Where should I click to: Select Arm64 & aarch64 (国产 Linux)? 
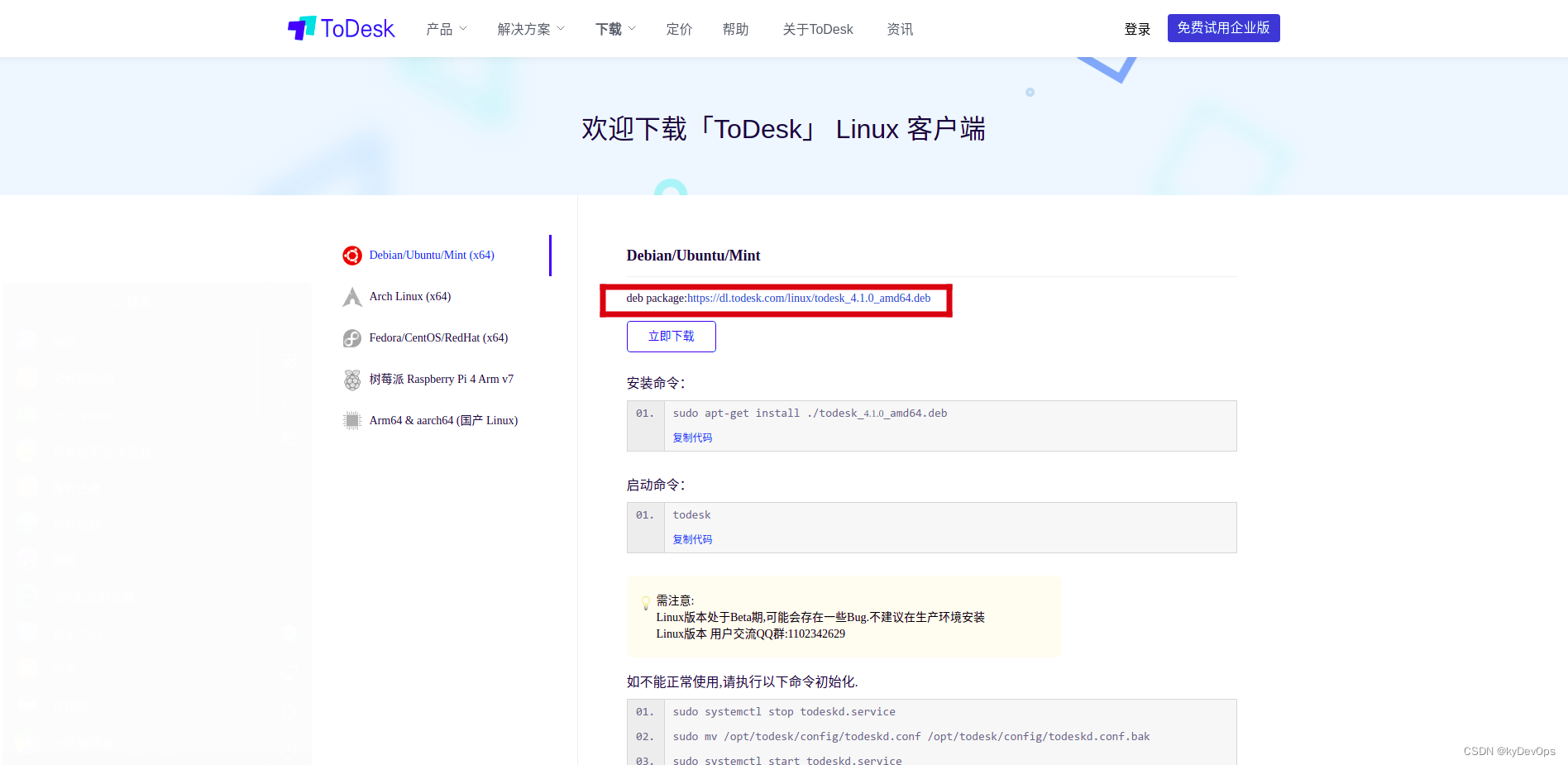point(443,421)
